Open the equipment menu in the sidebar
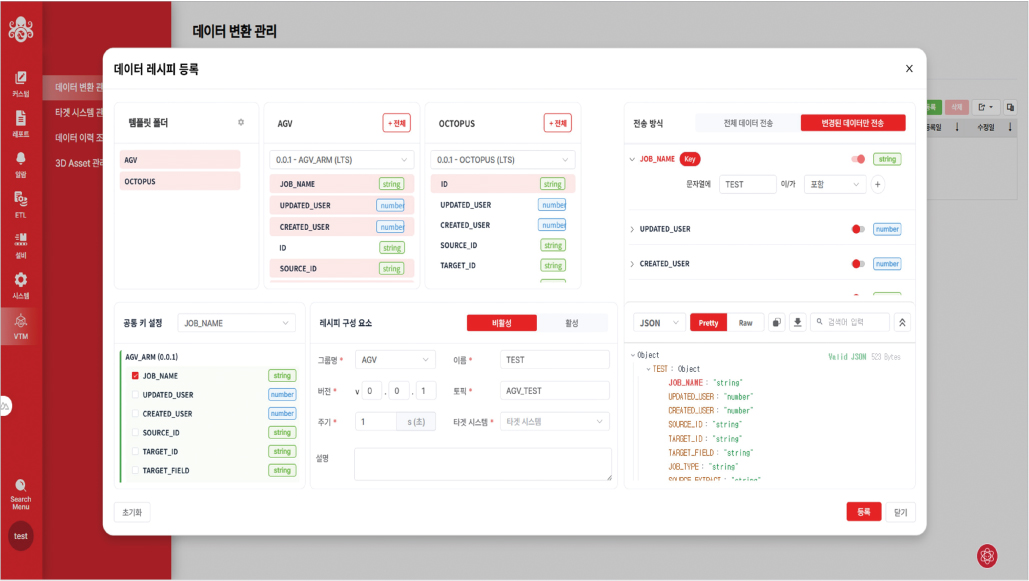Image resolution: width=1029 pixels, height=581 pixels. (21, 245)
